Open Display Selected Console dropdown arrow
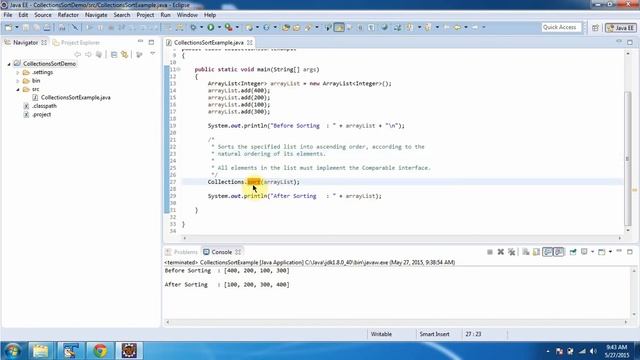Viewport: 640px width, 360px height. 592,252
